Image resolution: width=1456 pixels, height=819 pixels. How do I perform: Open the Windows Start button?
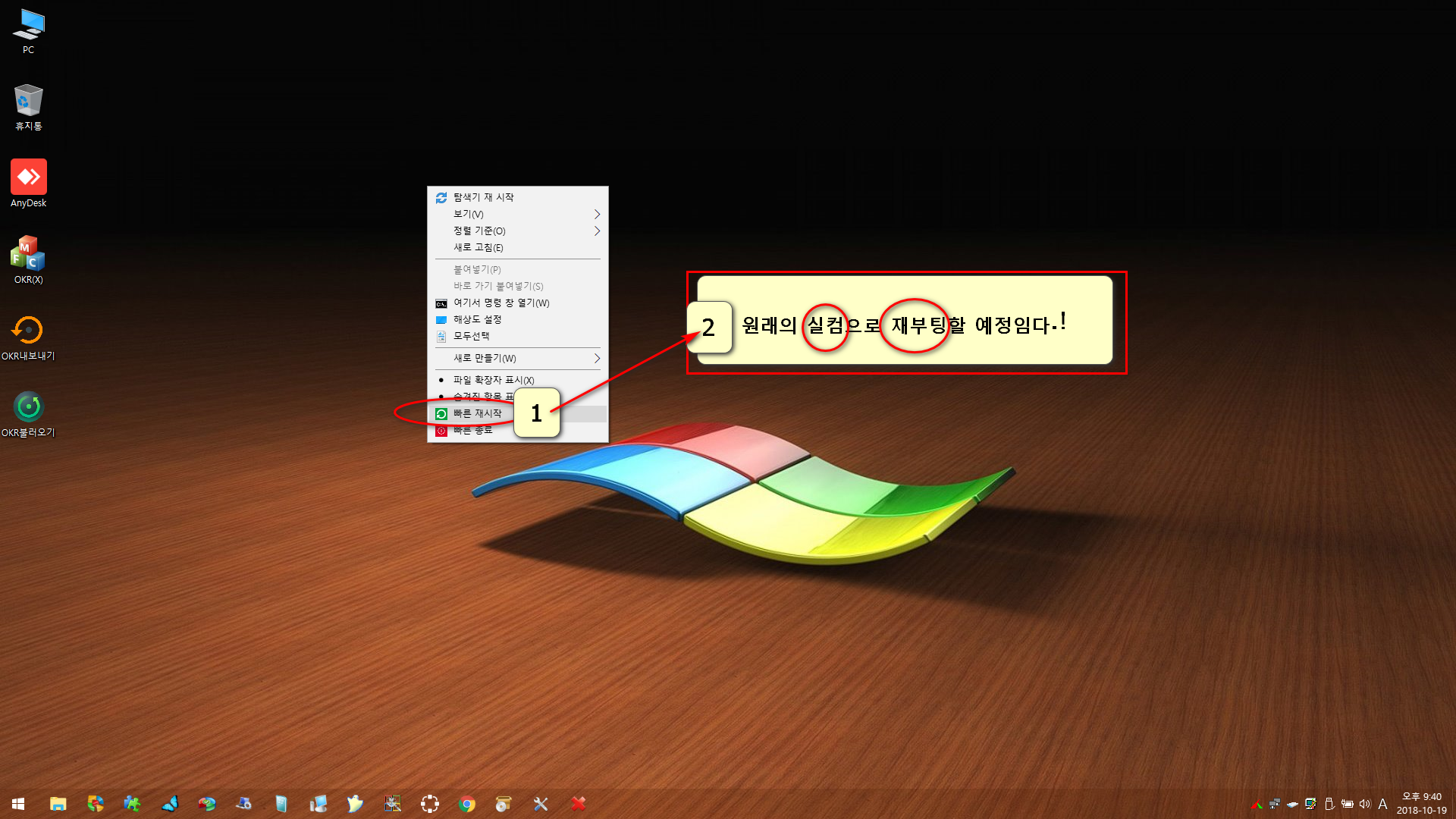tap(18, 804)
